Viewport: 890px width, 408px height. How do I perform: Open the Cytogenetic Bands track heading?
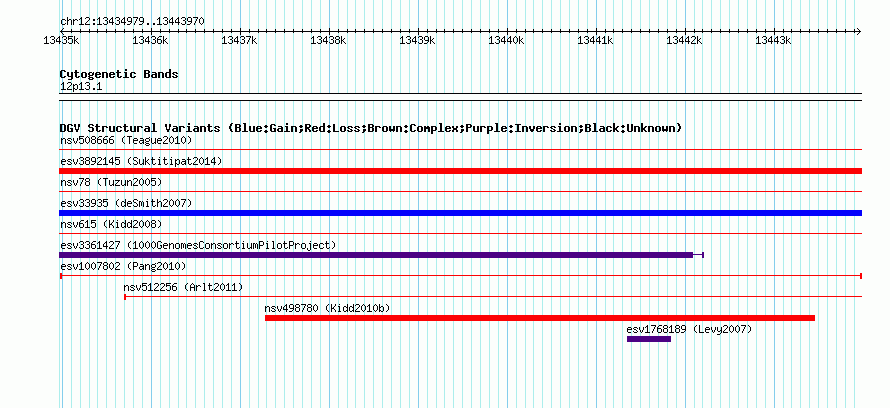pos(119,74)
